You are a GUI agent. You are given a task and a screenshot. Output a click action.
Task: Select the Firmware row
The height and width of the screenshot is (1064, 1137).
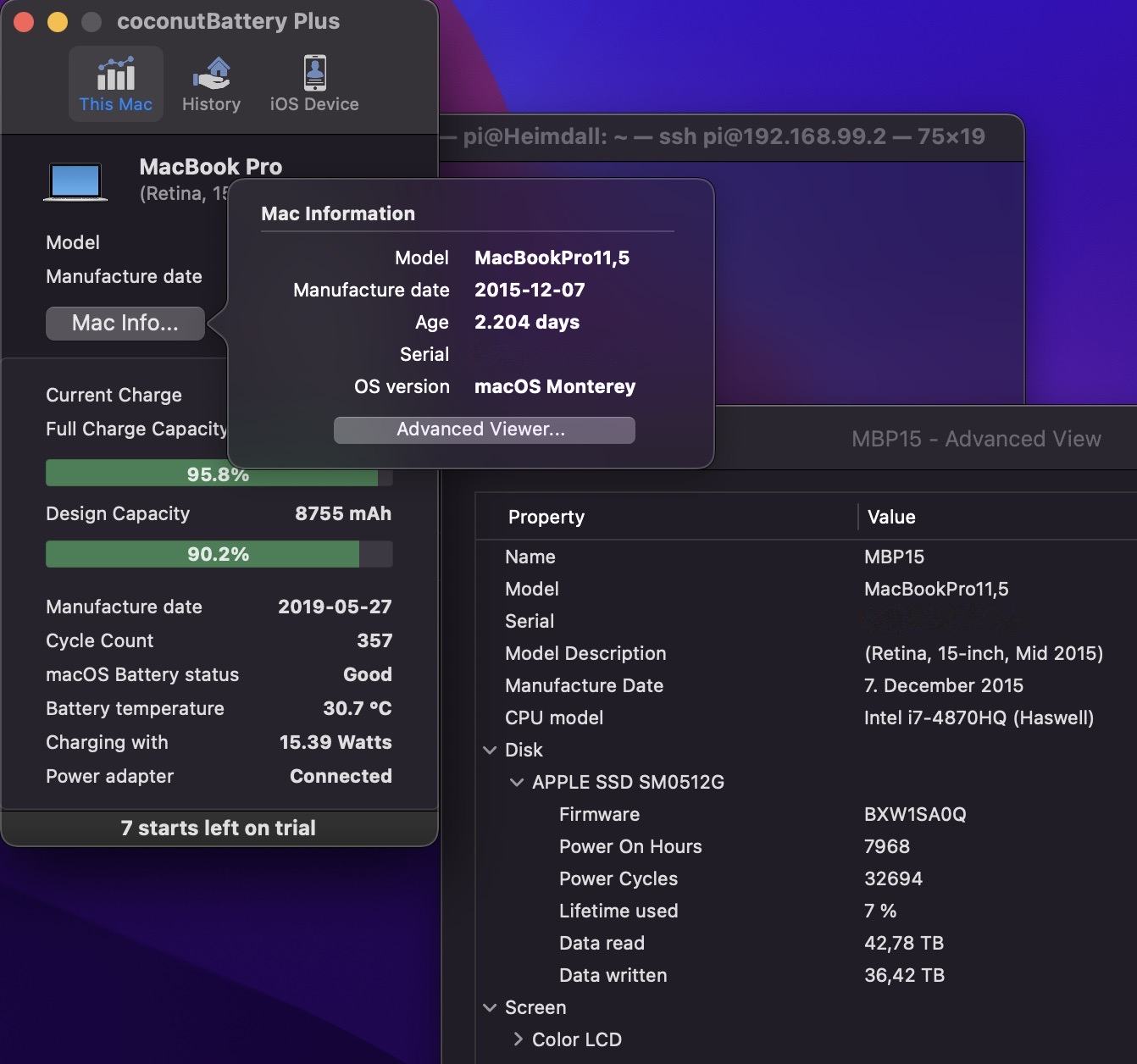tap(806, 814)
